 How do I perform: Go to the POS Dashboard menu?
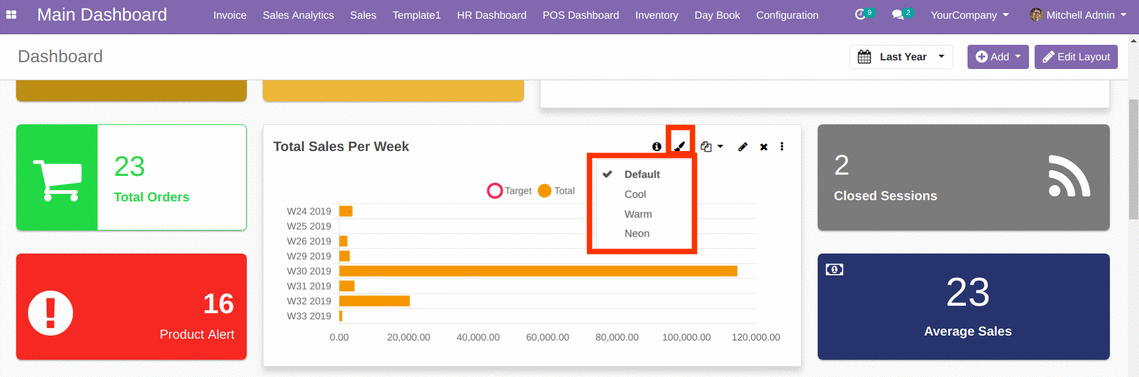coord(580,15)
